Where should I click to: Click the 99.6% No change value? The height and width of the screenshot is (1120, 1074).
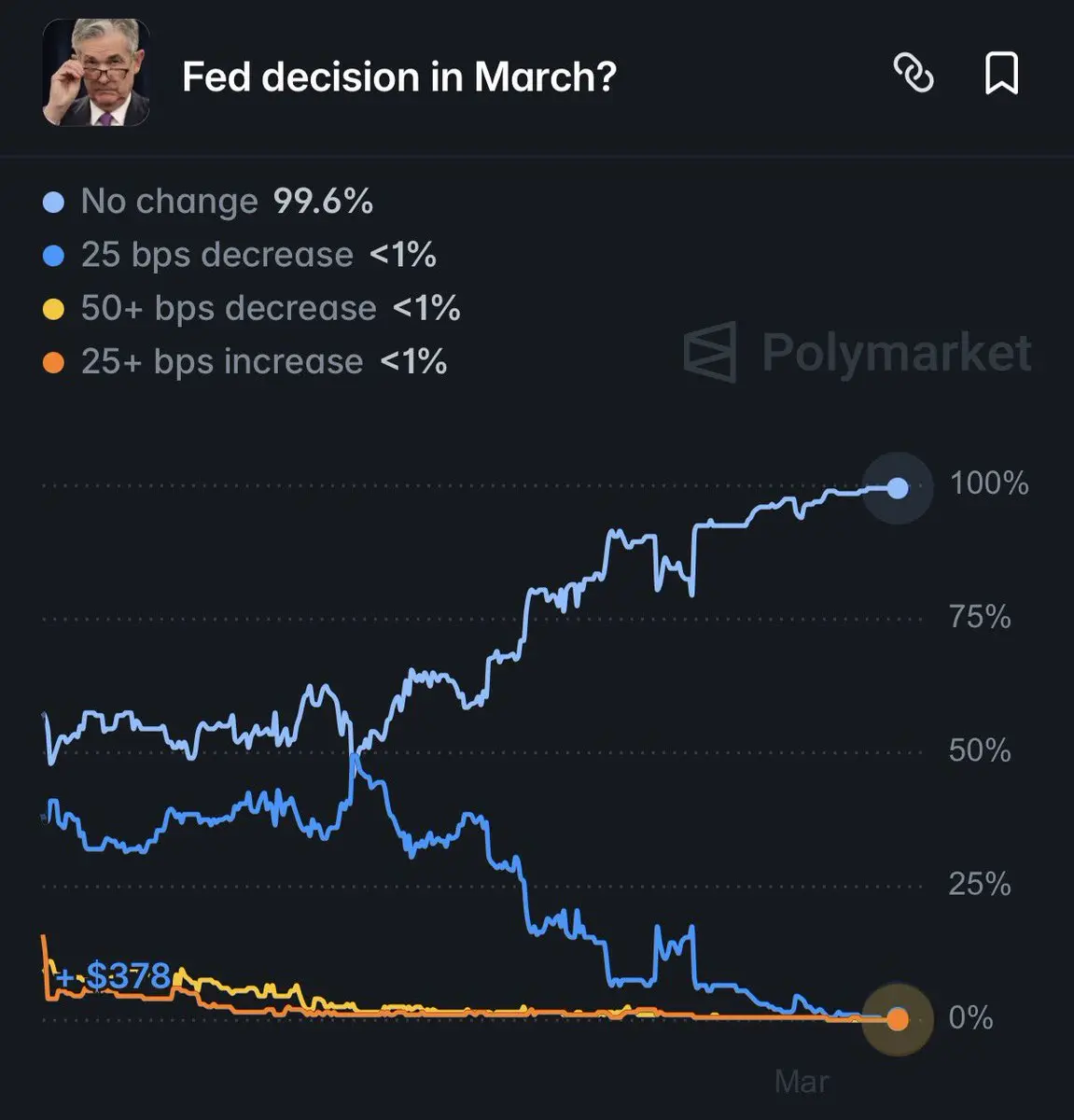click(323, 202)
